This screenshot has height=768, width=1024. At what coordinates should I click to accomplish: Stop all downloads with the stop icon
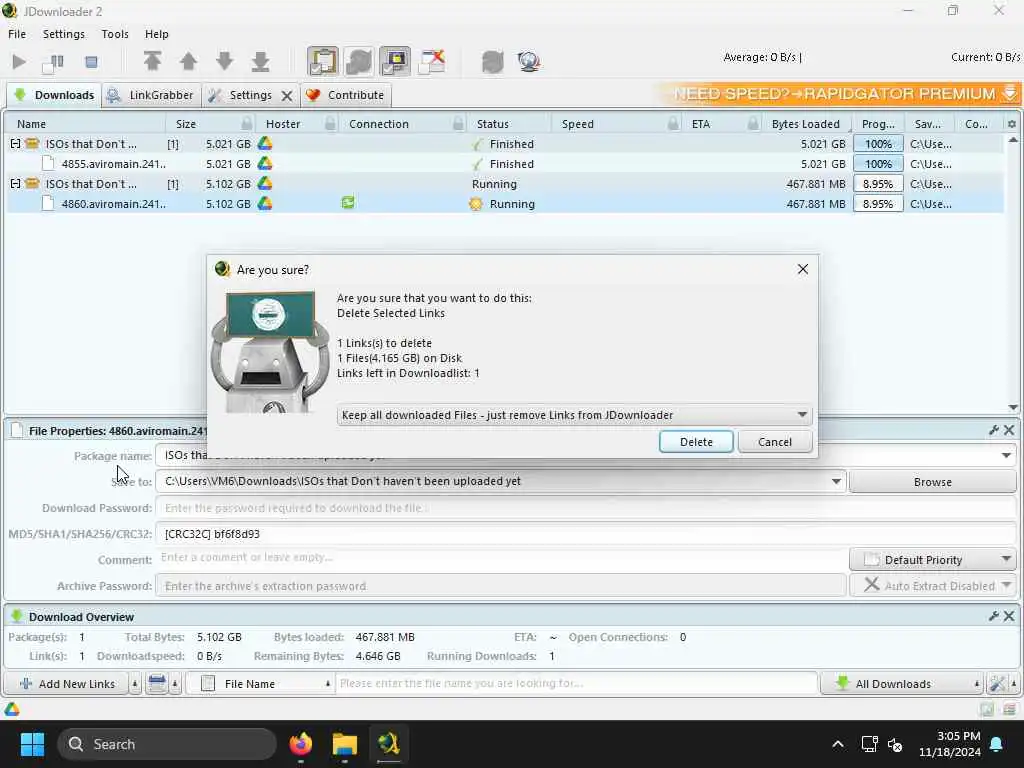[91, 62]
